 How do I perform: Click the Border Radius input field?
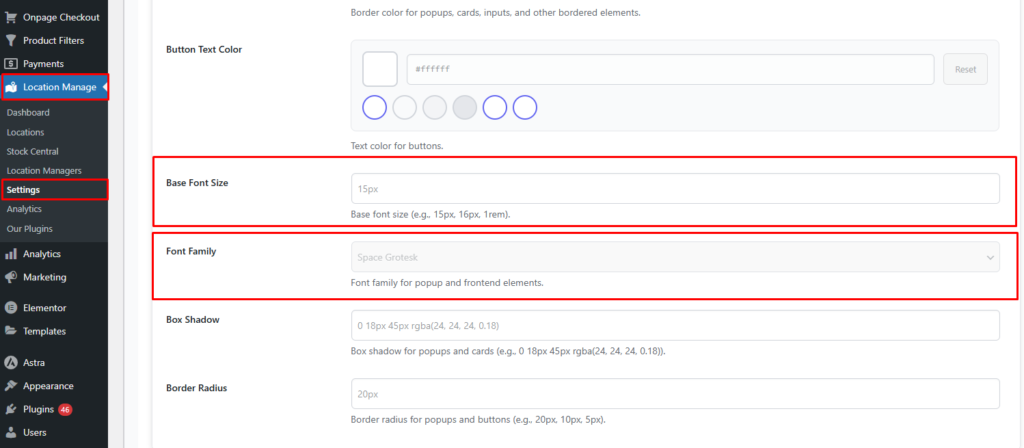(675, 393)
